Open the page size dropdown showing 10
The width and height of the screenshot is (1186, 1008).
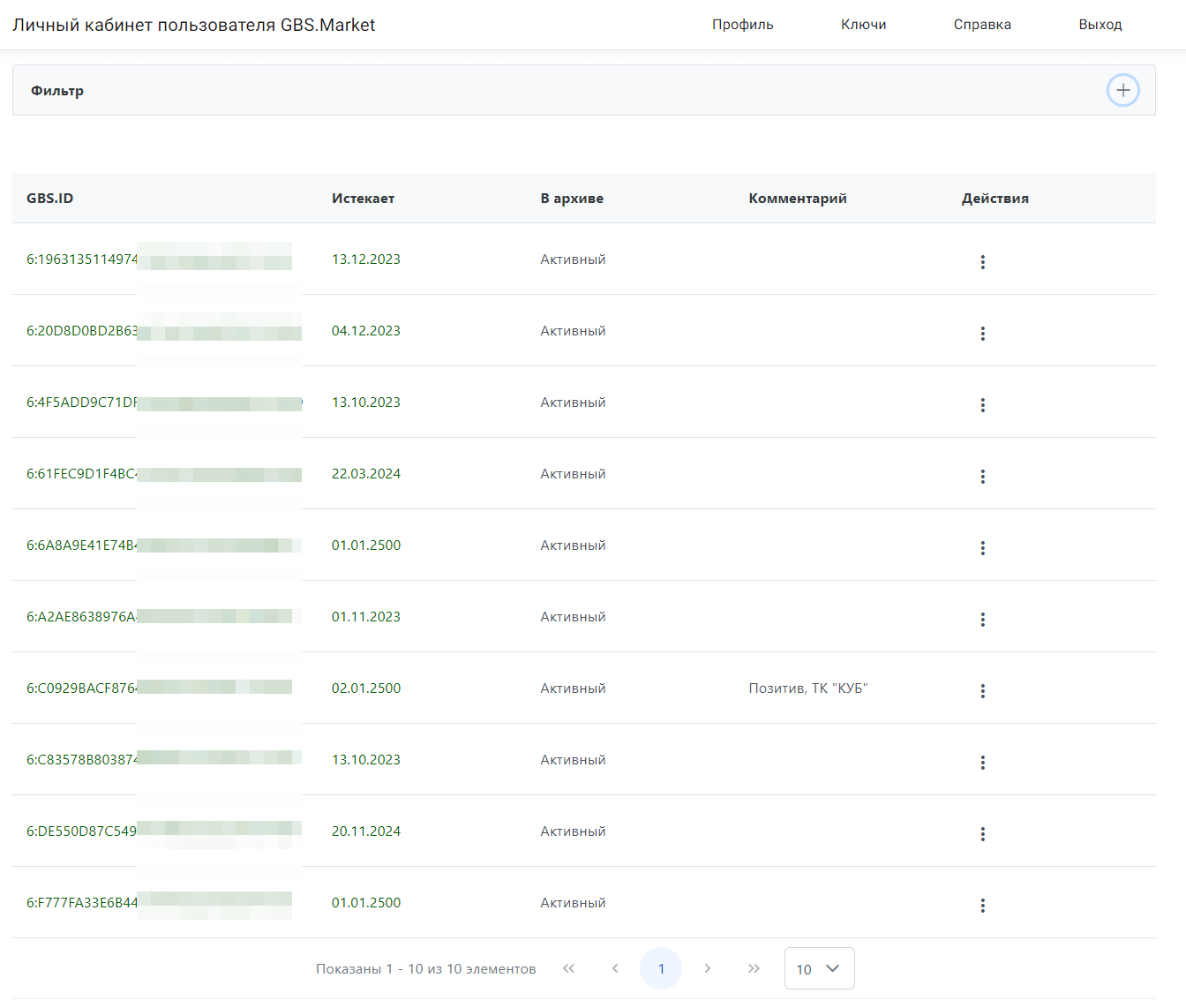[819, 968]
